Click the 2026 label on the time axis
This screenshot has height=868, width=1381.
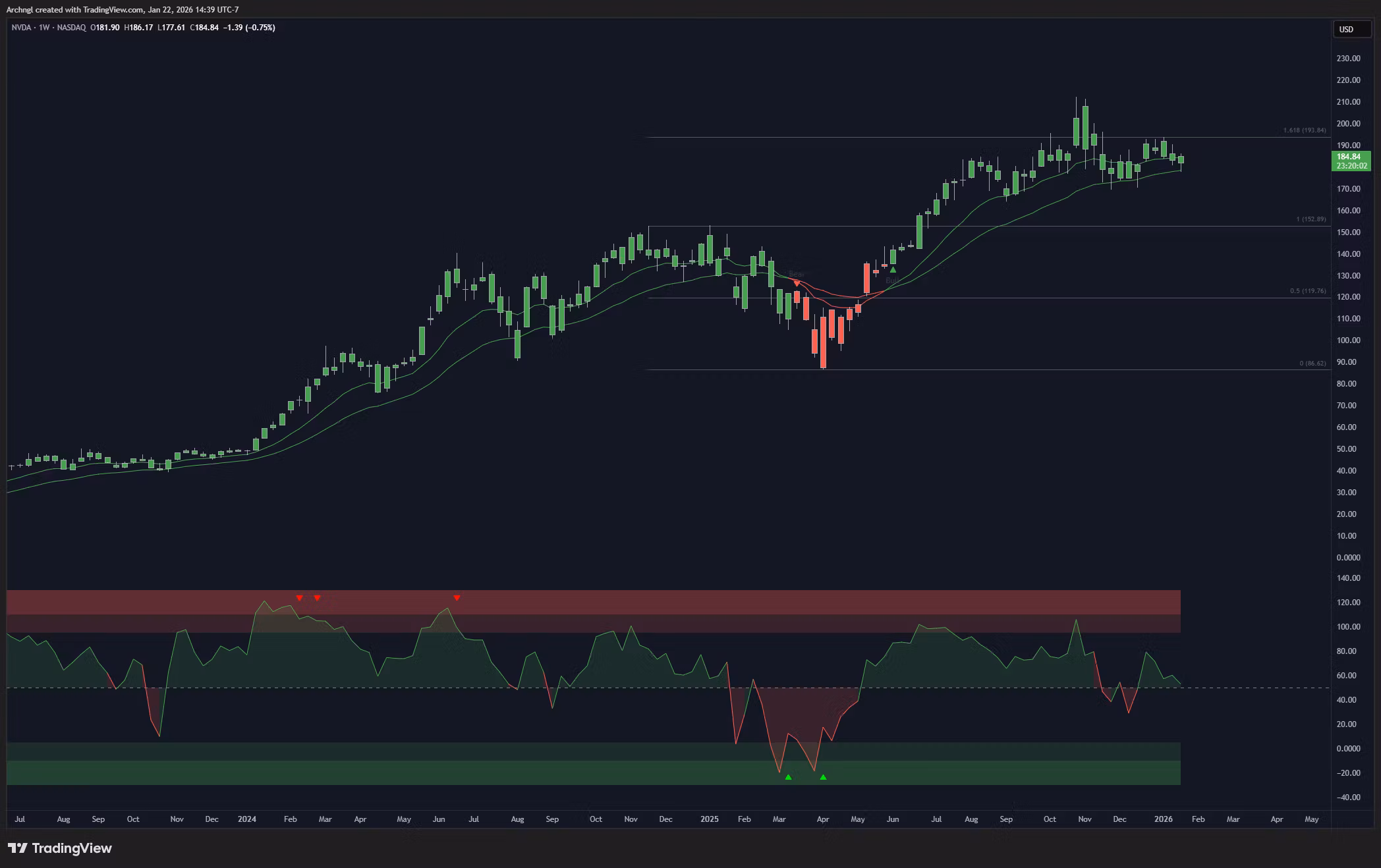coord(1164,819)
